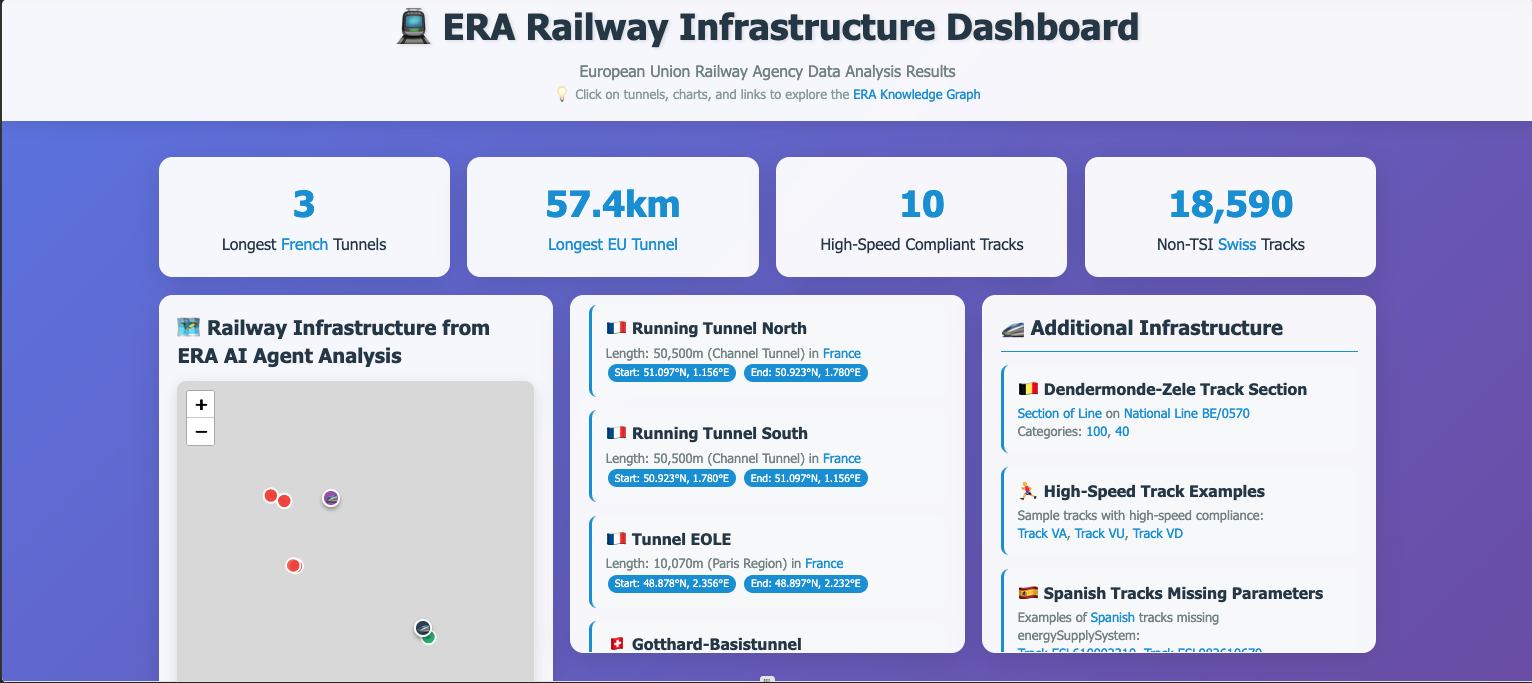Open category 100 link
This screenshot has width=1532, height=683.
pyautogui.click(x=1097, y=431)
